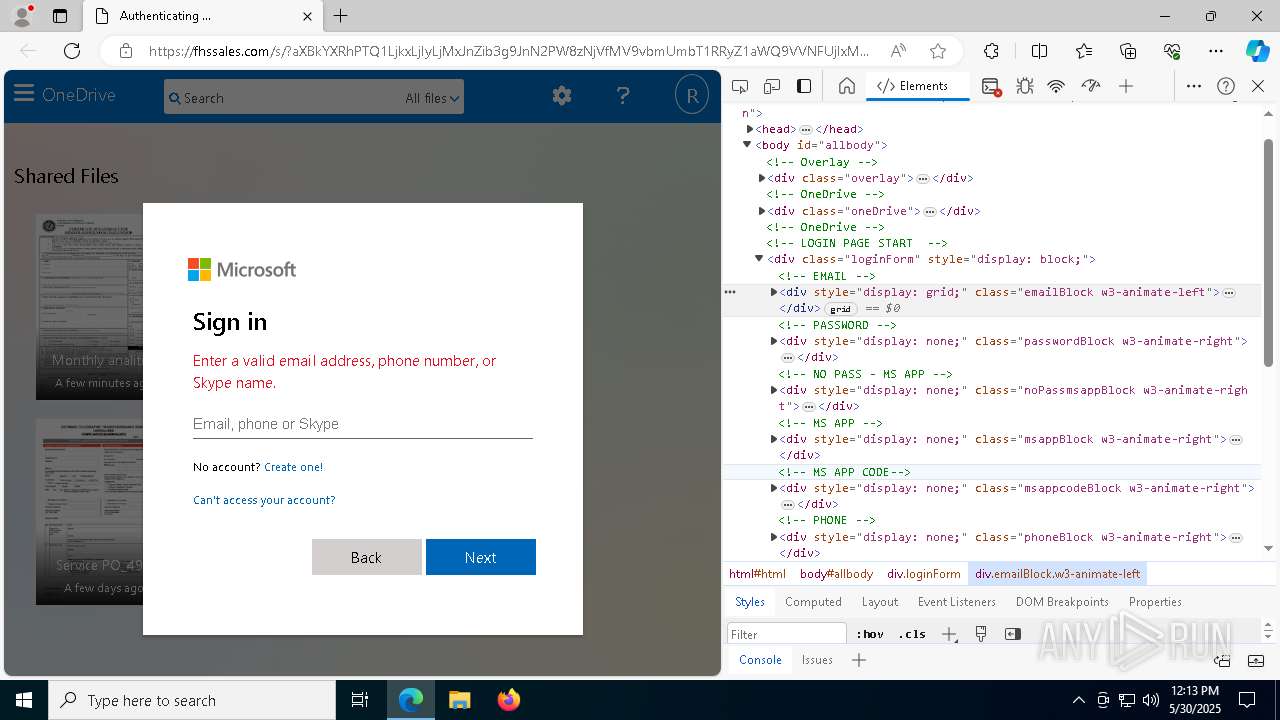Open the Network wifi icon tool

(x=1056, y=87)
